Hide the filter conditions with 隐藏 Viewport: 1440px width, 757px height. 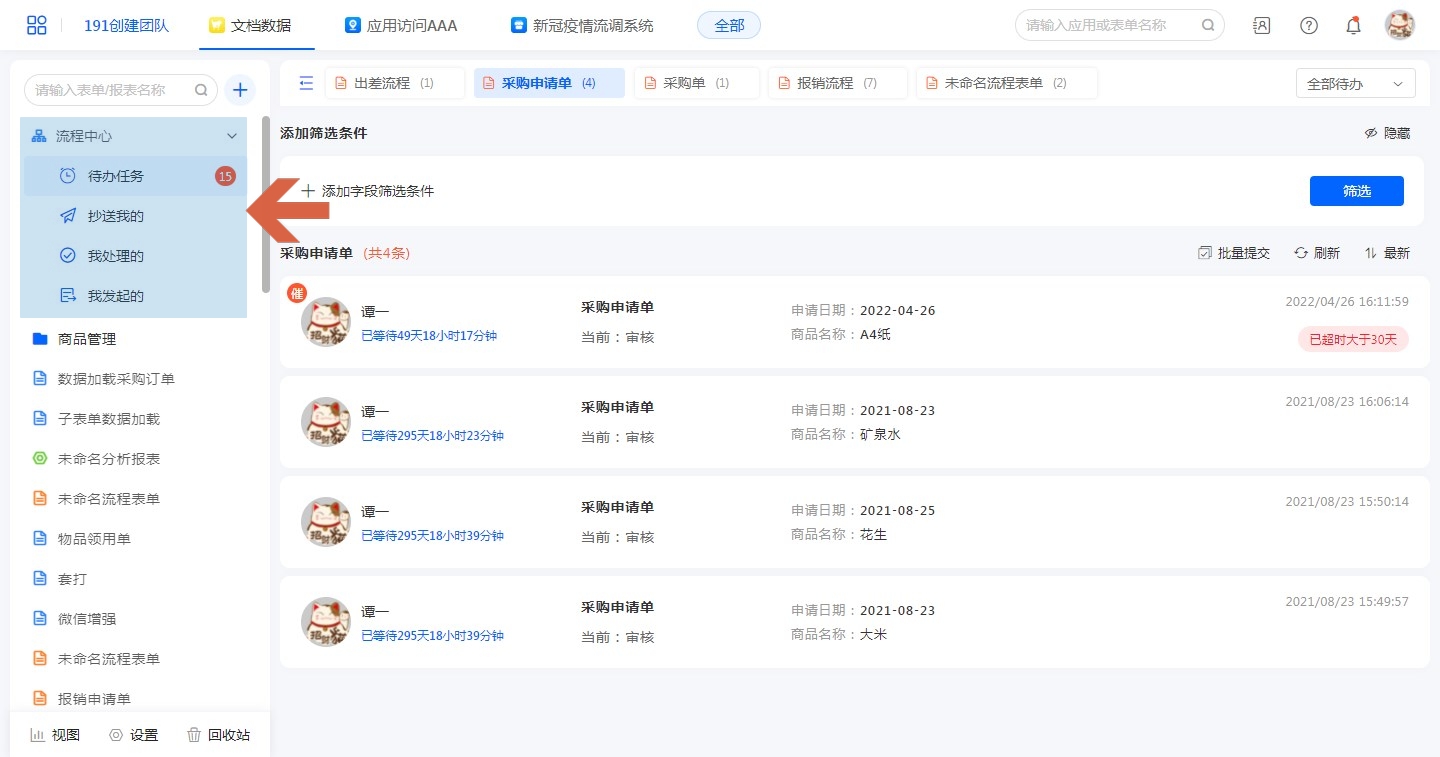tap(1387, 133)
